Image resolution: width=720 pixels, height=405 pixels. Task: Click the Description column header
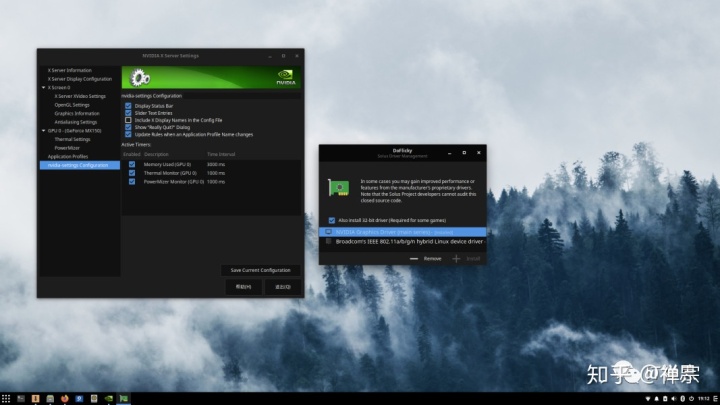[x=156, y=154]
